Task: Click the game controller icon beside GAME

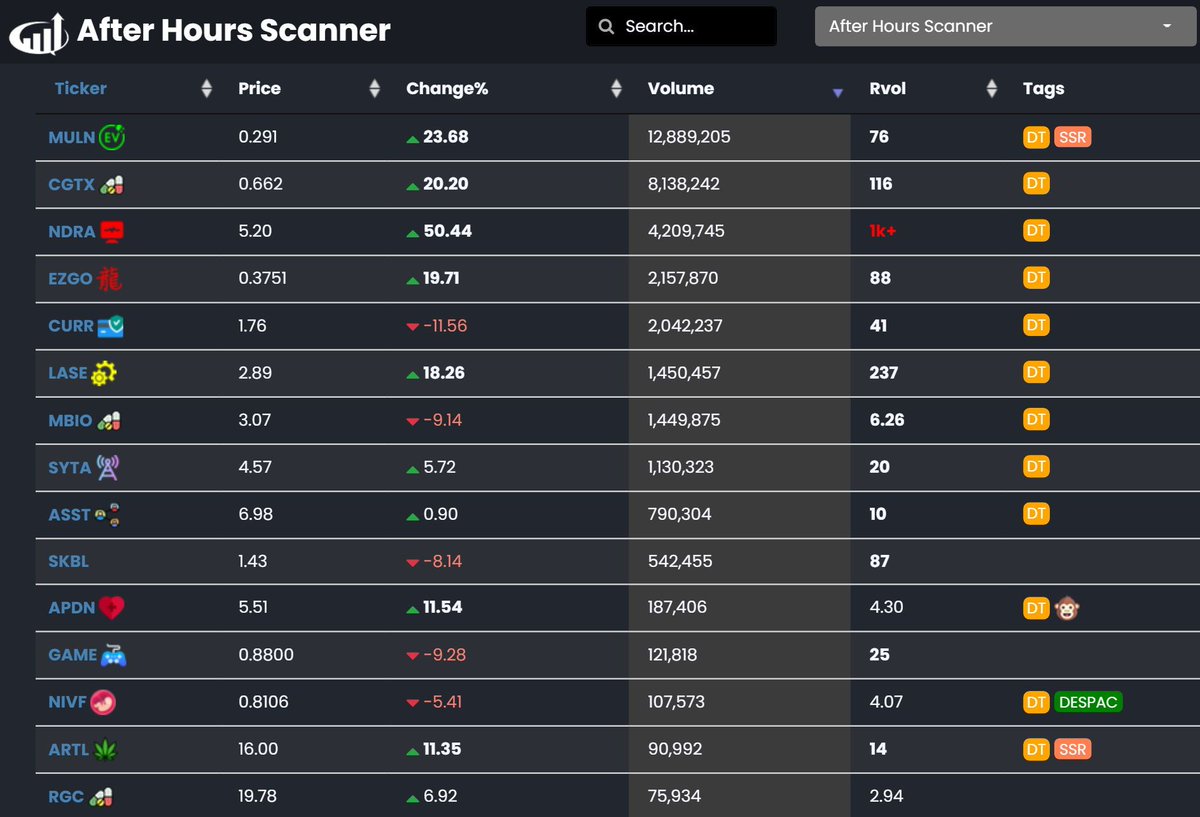Action: pyautogui.click(x=113, y=655)
